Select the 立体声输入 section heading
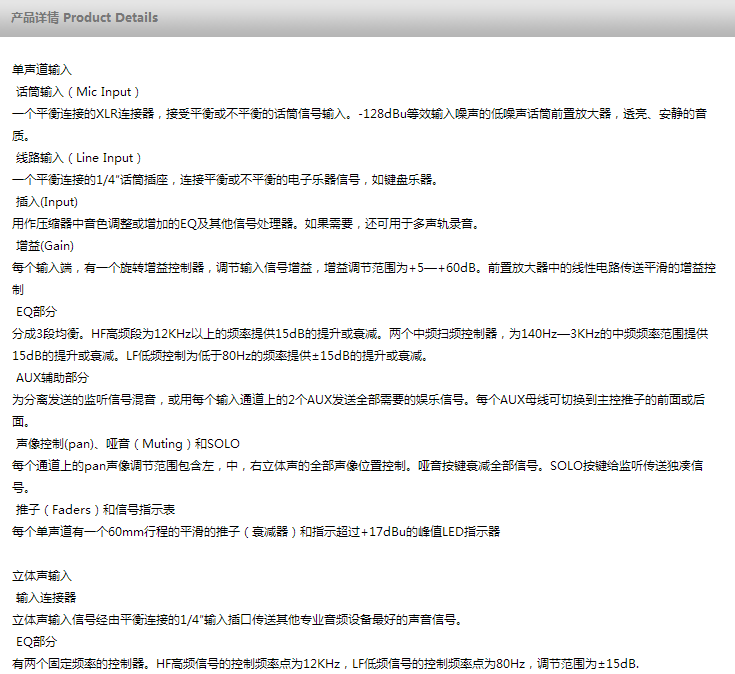The height and width of the screenshot is (674, 735). tap(42, 576)
